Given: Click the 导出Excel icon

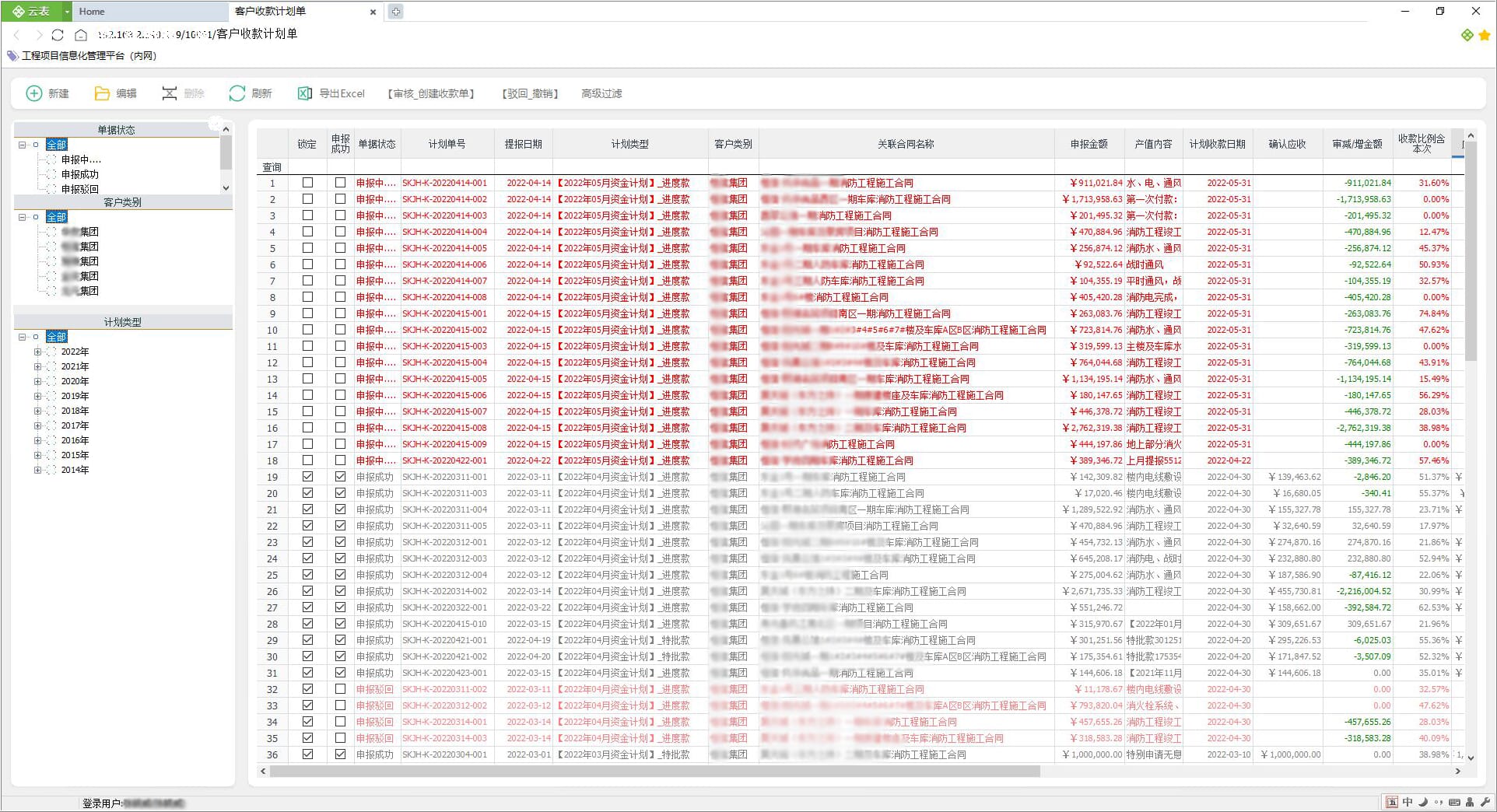Looking at the screenshot, I should (305, 93).
